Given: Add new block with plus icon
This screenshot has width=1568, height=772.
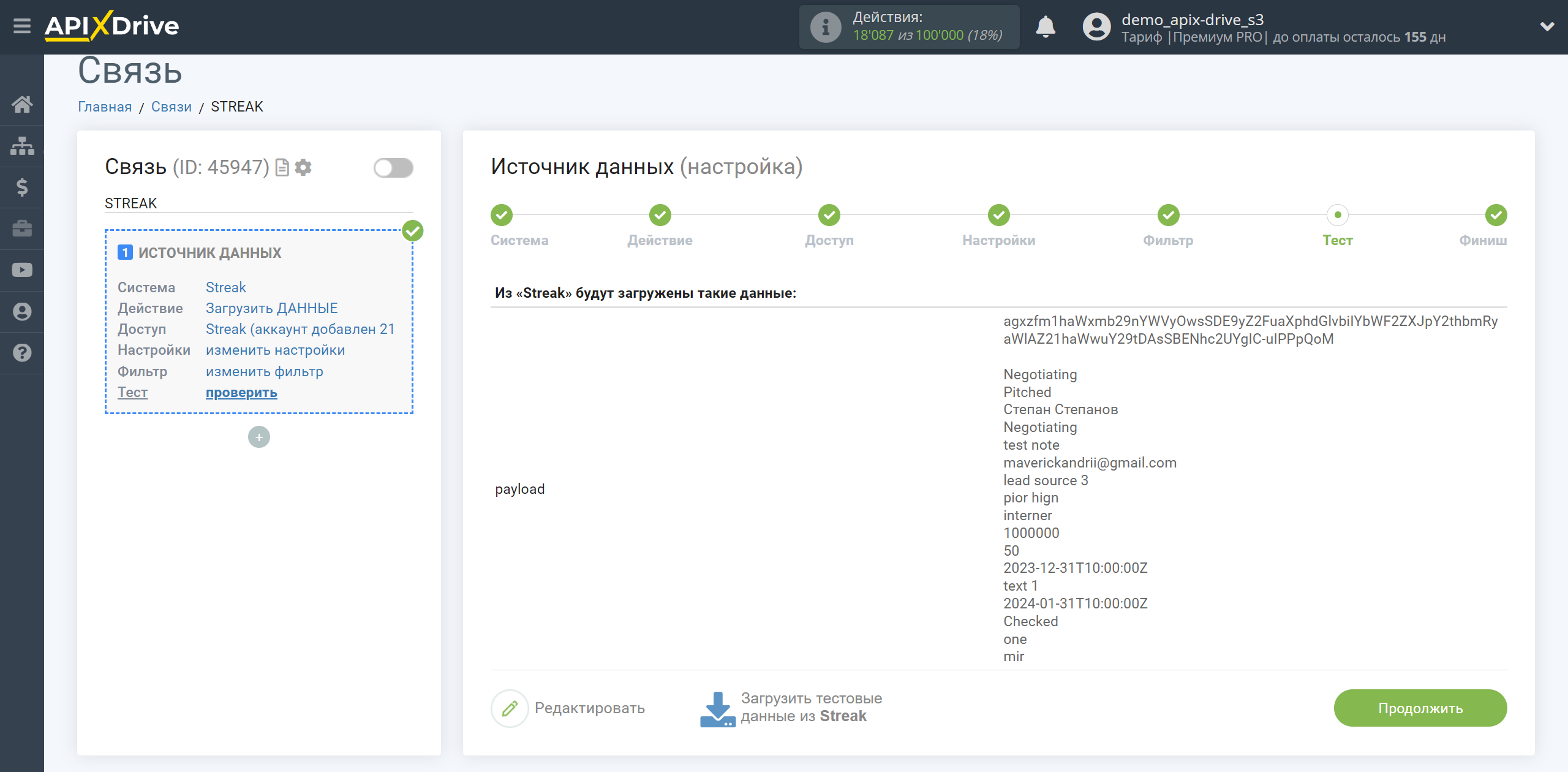Looking at the screenshot, I should pos(259,437).
